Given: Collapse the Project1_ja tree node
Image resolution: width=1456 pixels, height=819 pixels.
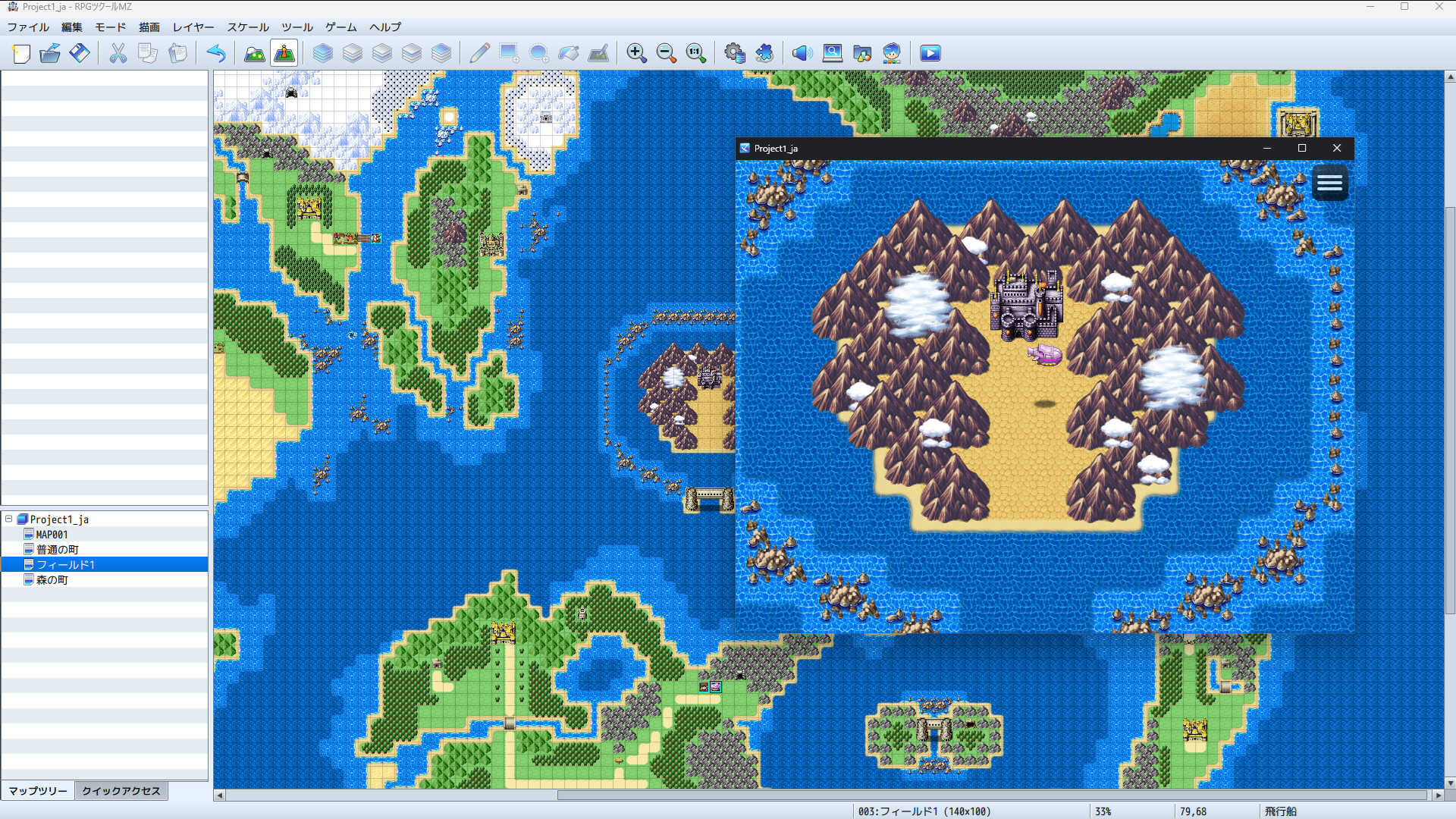Looking at the screenshot, I should 7,519.
